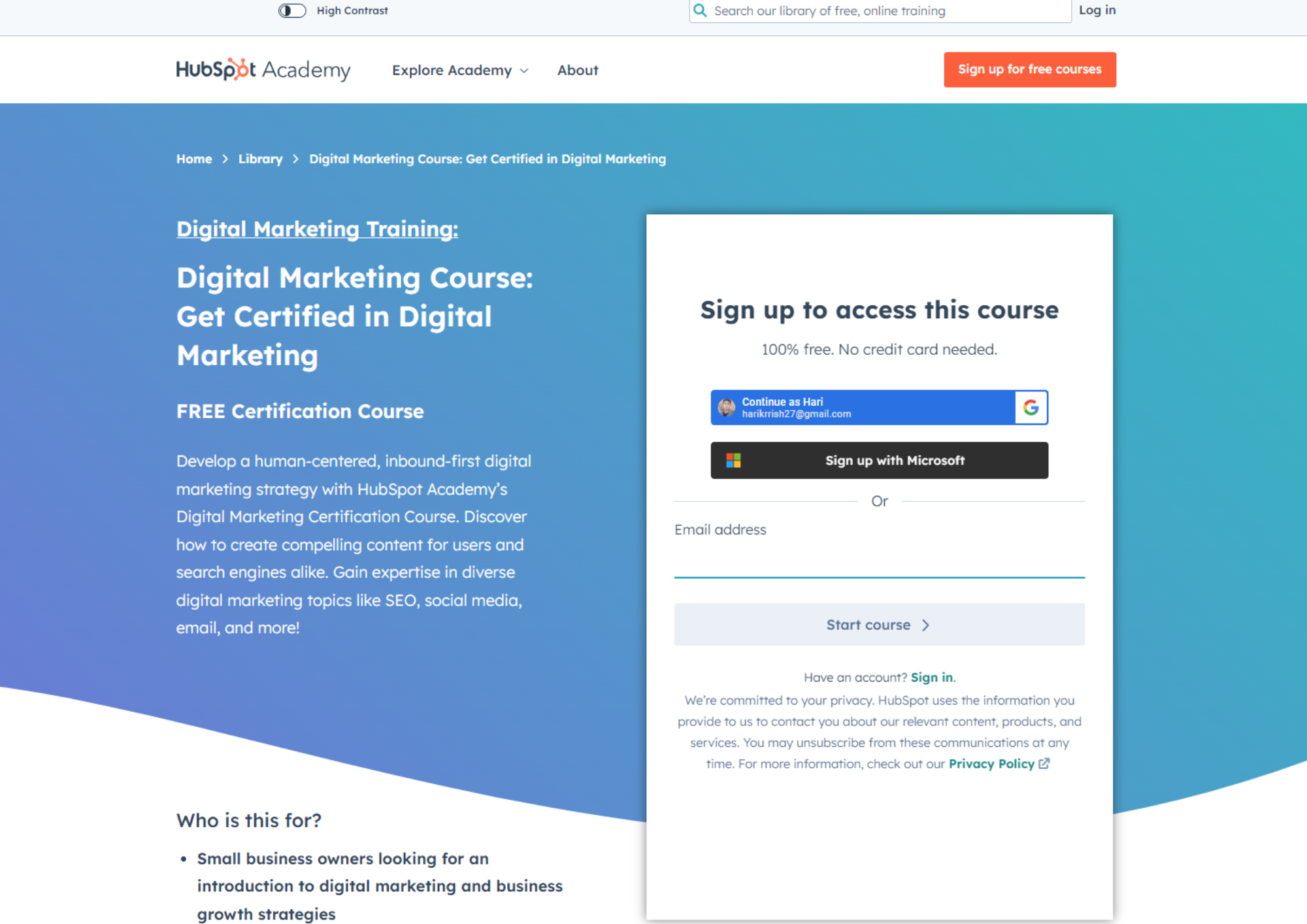Open the Log in link
The height and width of the screenshot is (924, 1307).
click(x=1097, y=10)
